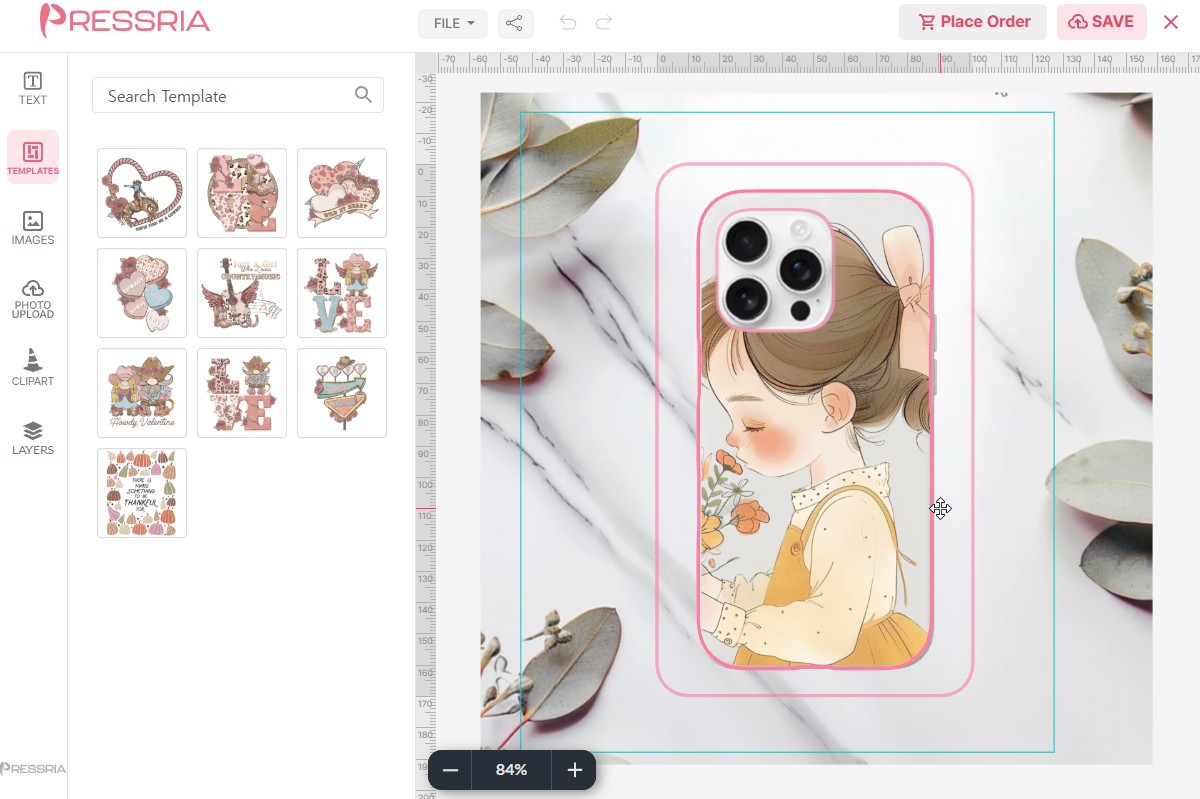Select LOVE cowgirl angel template

(342, 293)
